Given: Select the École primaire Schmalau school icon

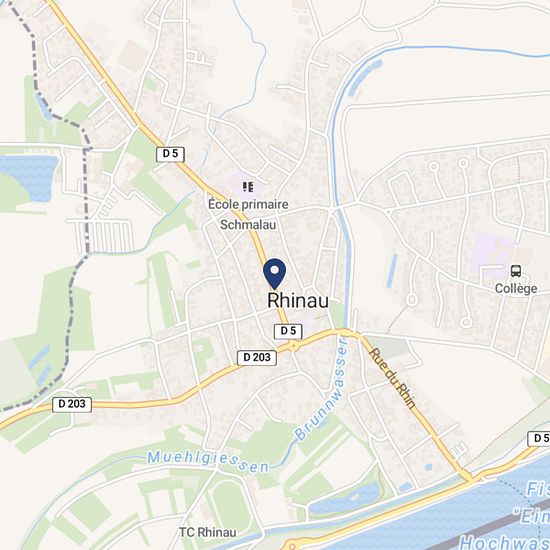Looking at the screenshot, I should click(248, 187).
